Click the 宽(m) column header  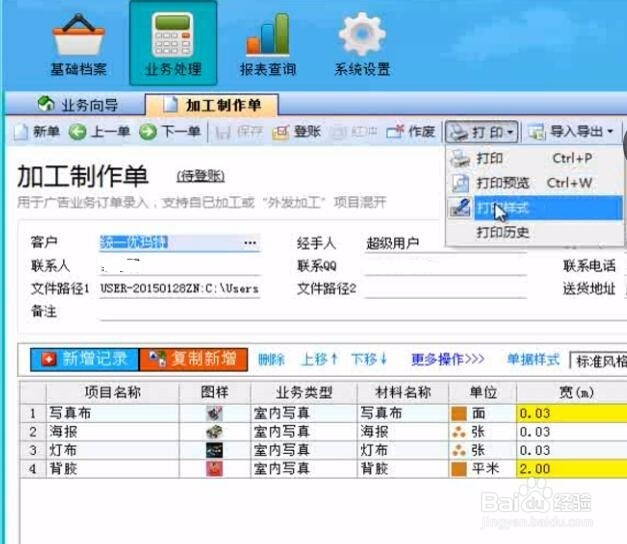click(572, 392)
